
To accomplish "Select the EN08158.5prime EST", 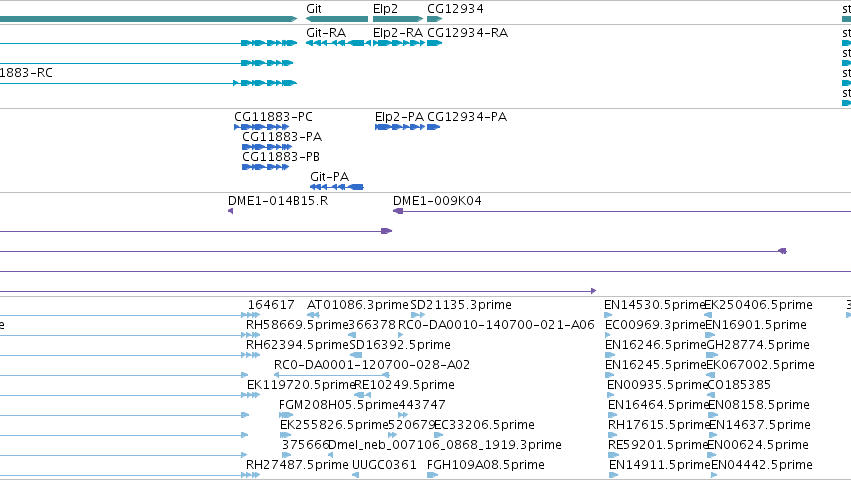I will [x=759, y=405].
